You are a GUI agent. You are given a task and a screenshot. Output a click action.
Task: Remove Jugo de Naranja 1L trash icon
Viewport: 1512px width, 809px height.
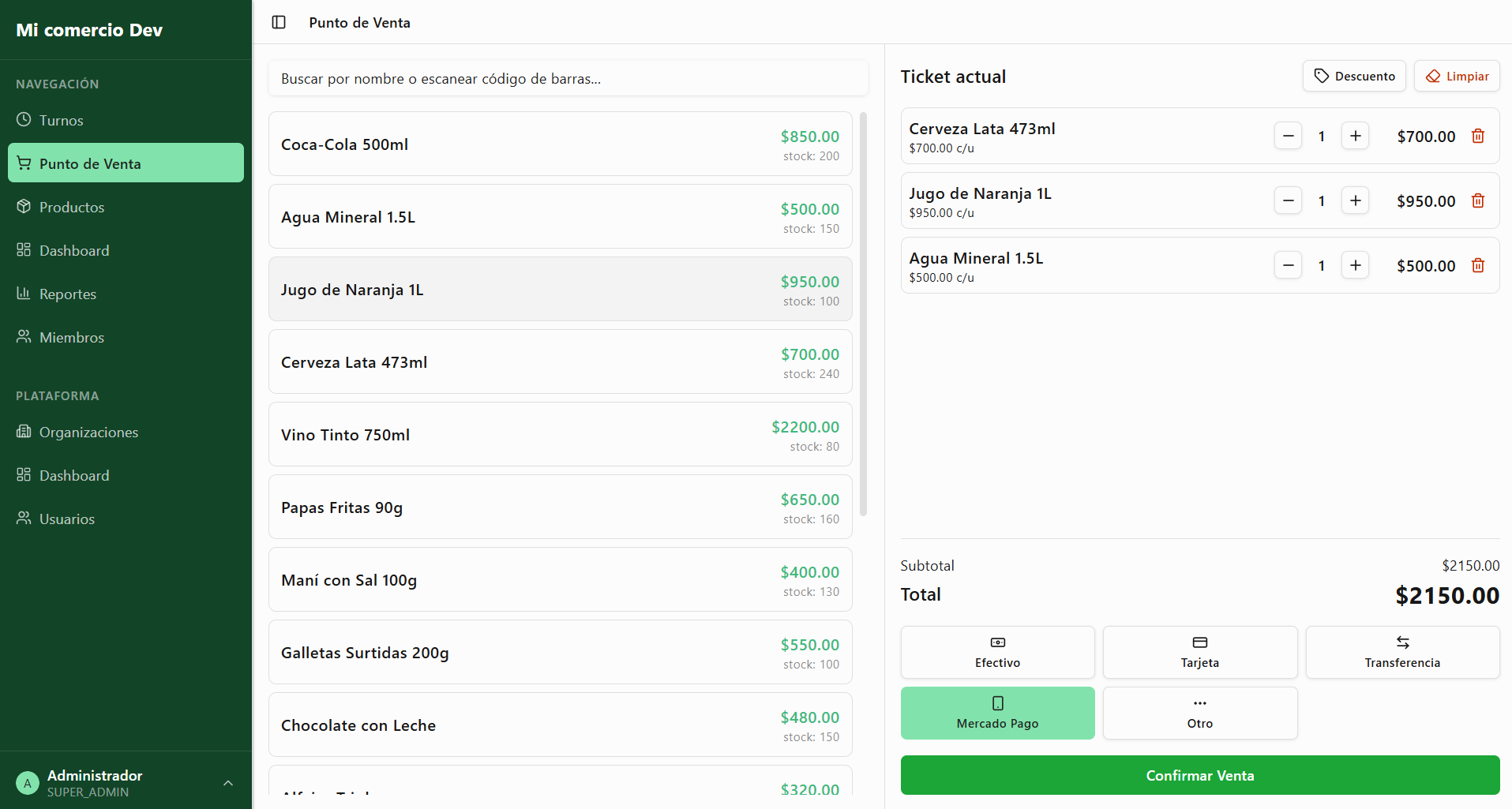[x=1478, y=200]
